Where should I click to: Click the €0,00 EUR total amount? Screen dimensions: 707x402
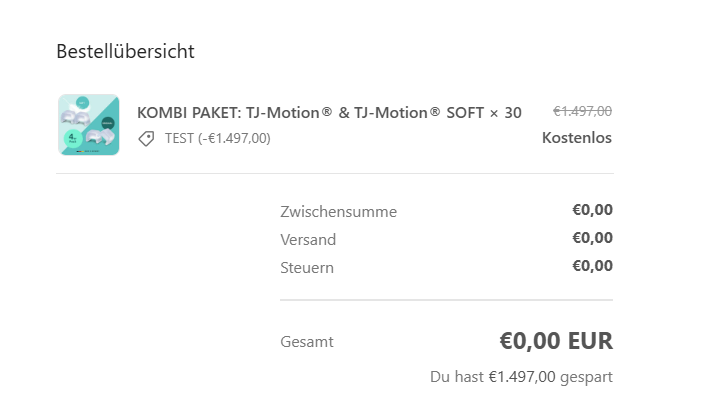556,341
